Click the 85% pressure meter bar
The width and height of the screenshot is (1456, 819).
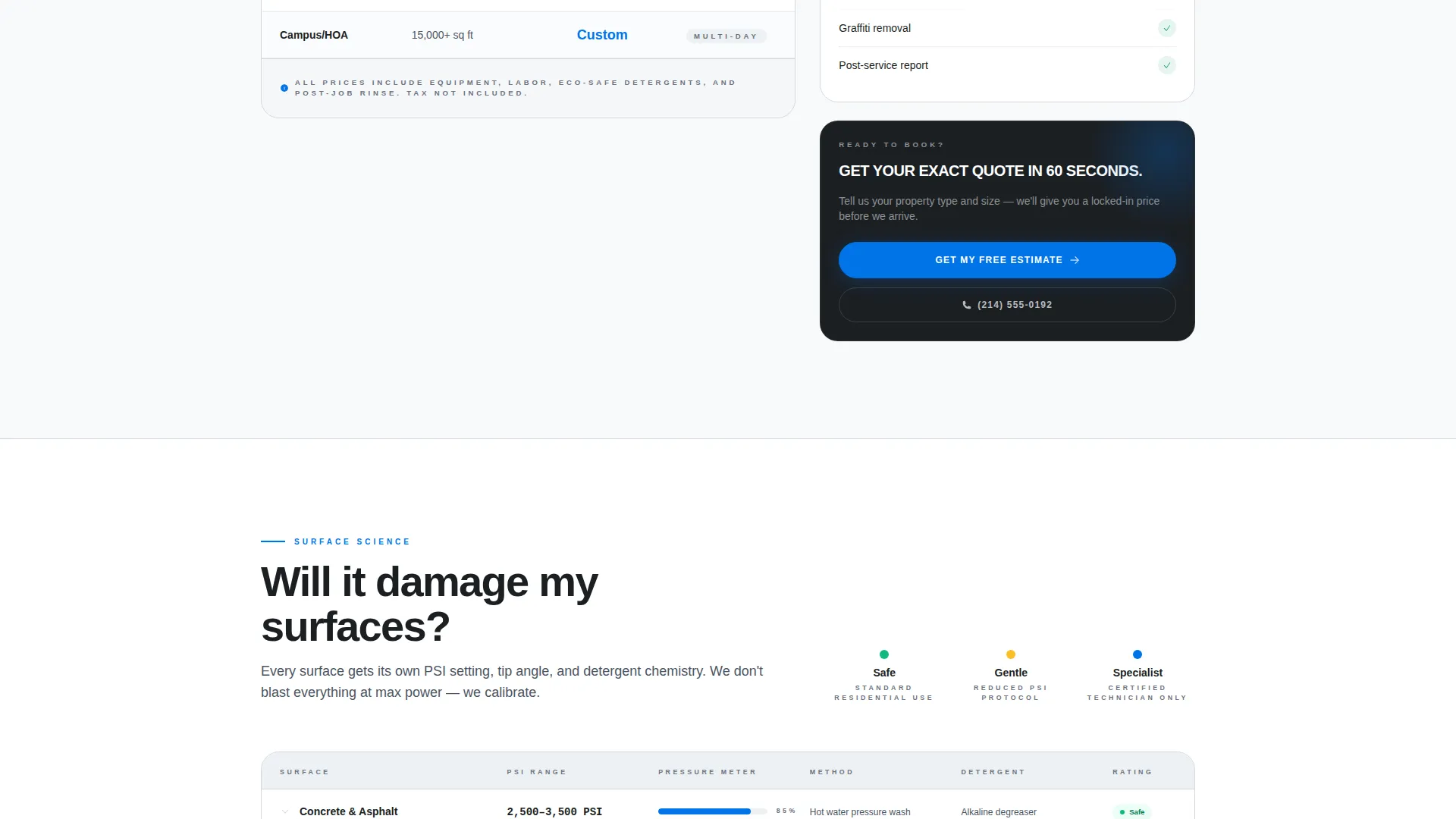click(713, 811)
